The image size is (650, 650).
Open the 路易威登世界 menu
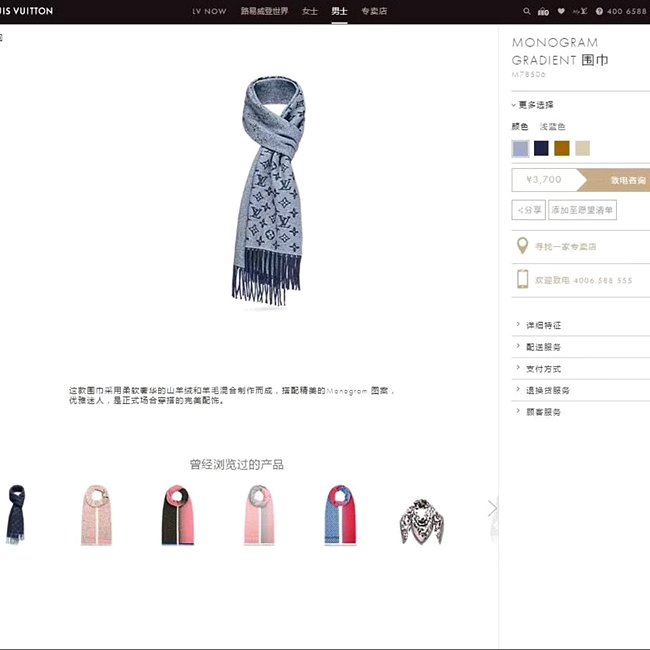(264, 11)
